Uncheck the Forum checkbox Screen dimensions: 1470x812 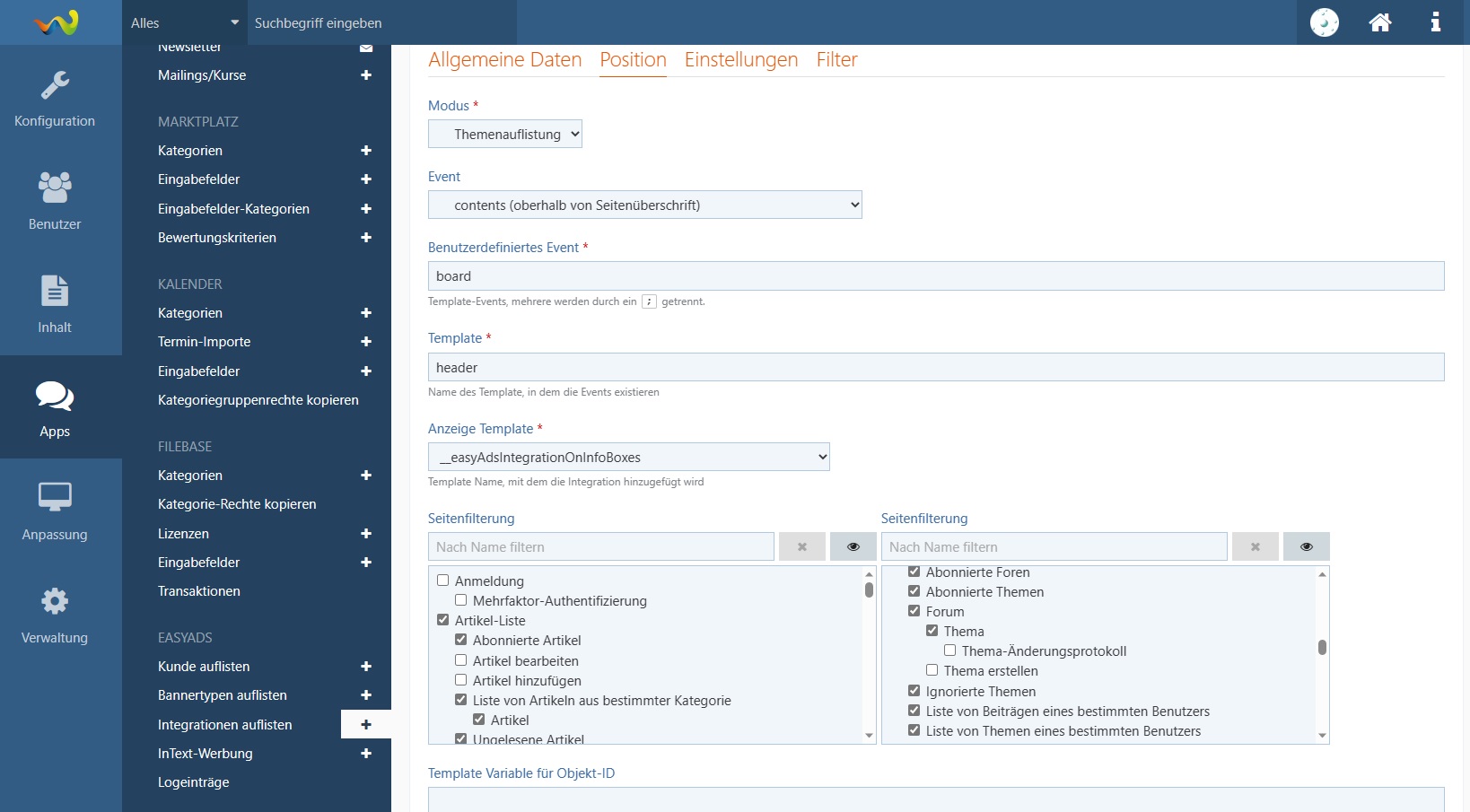coord(914,611)
